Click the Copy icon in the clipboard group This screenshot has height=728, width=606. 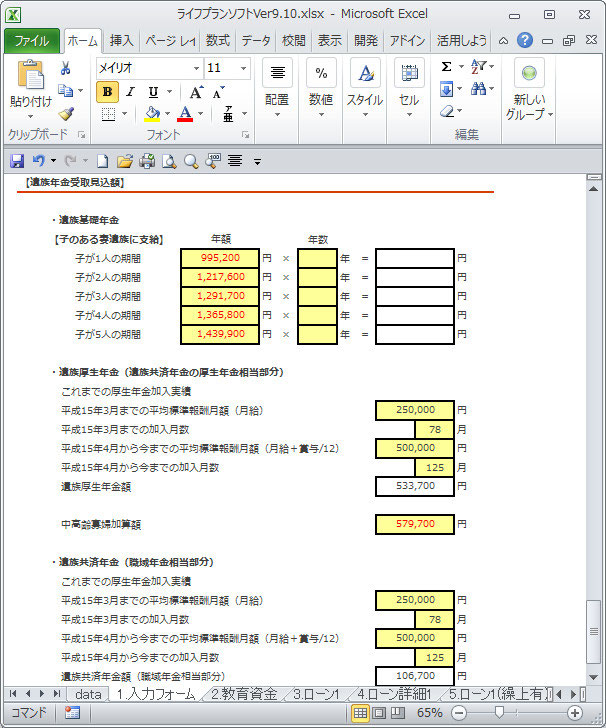pyautogui.click(x=65, y=91)
